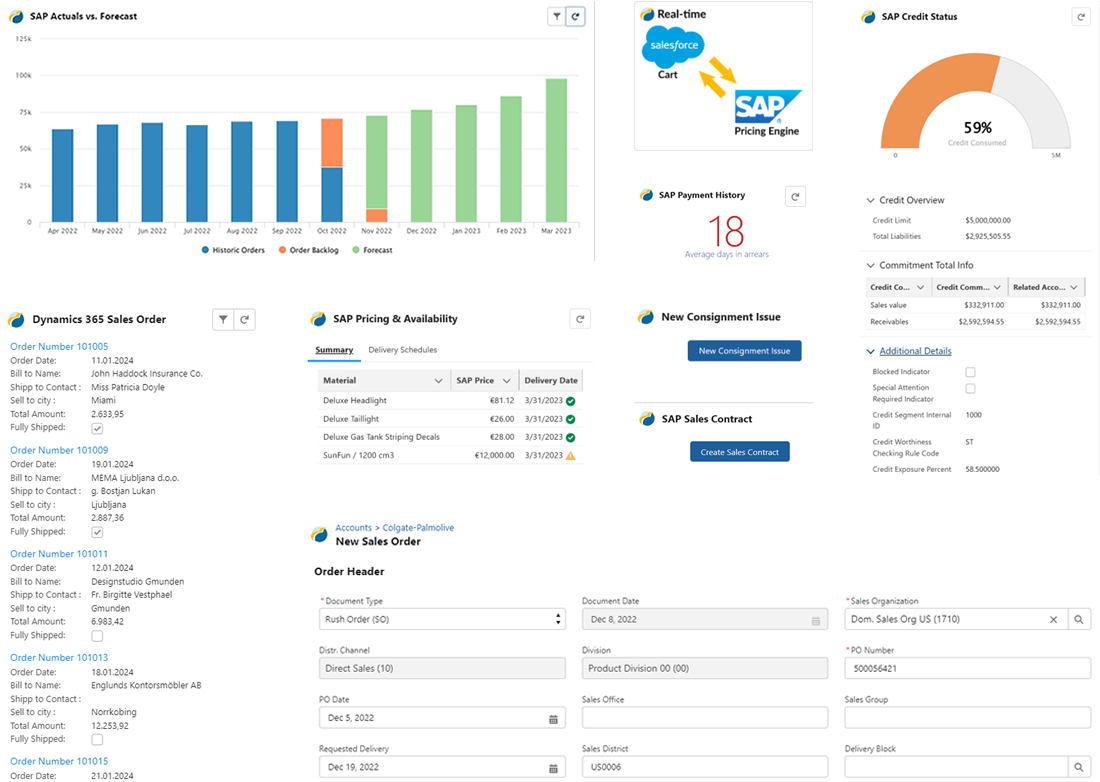This screenshot has height=782, width=1100.
Task: Open Order Number 101013 link
Action: (x=59, y=658)
